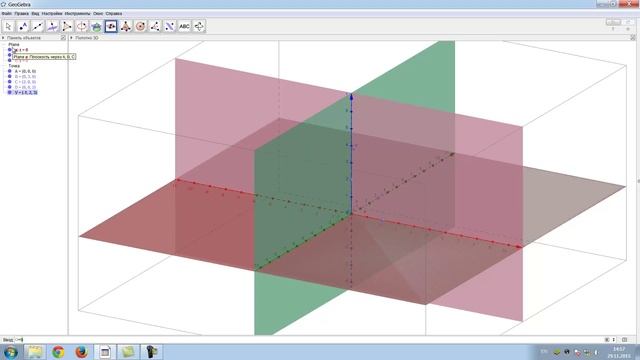Image resolution: width=640 pixels, height=360 pixels.
Task: Open the Файл menu
Action: pos(7,13)
